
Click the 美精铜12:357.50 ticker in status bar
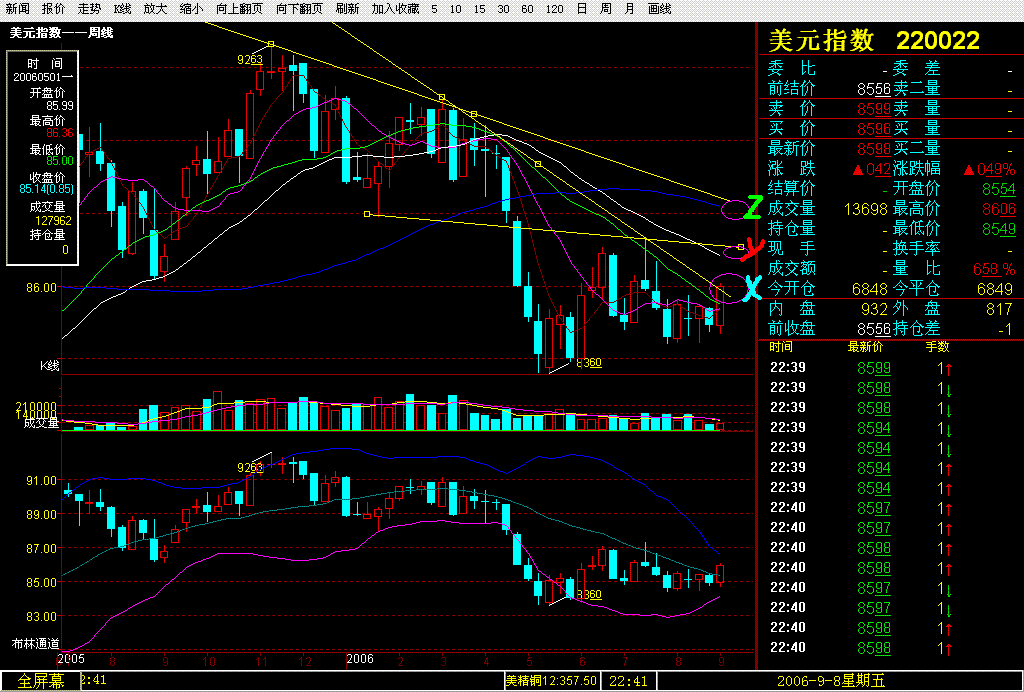(551, 681)
